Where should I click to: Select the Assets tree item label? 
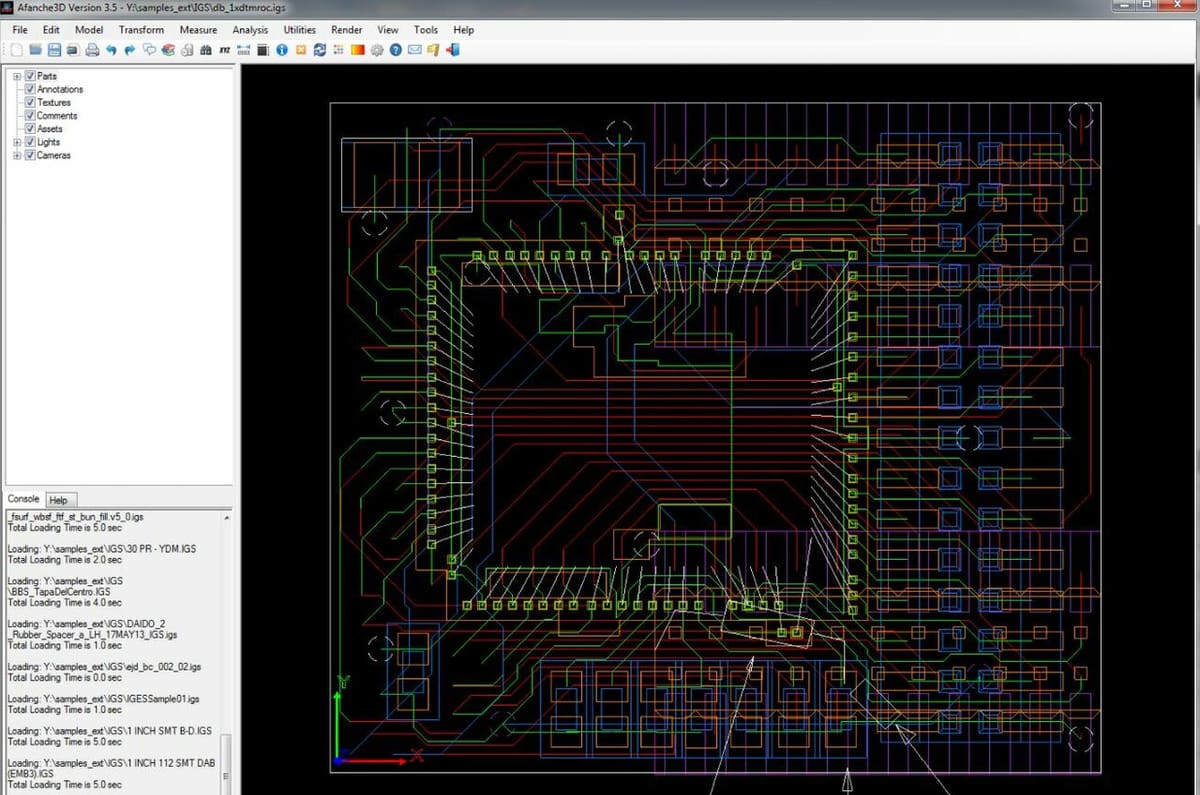click(x=50, y=129)
